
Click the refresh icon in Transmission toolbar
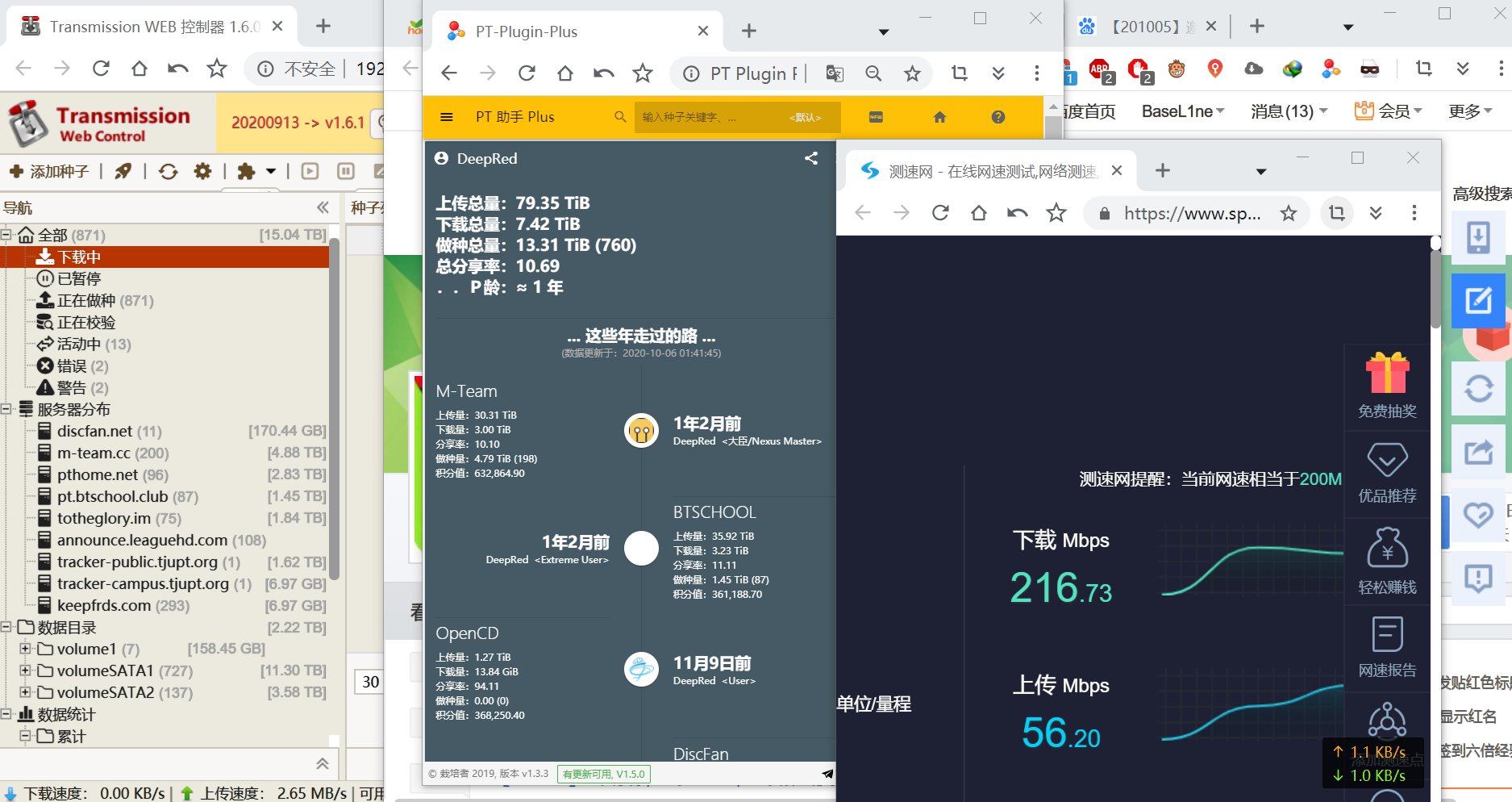coord(168,171)
